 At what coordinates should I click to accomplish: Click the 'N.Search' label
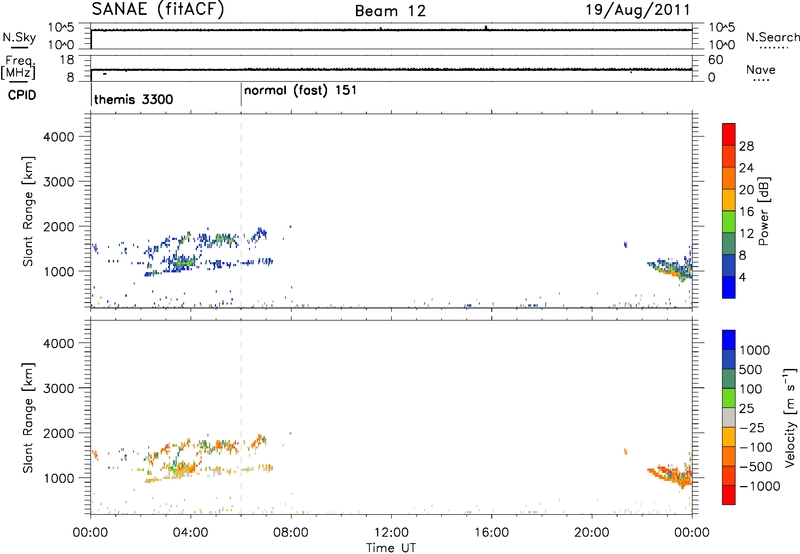pyautogui.click(x=773, y=37)
